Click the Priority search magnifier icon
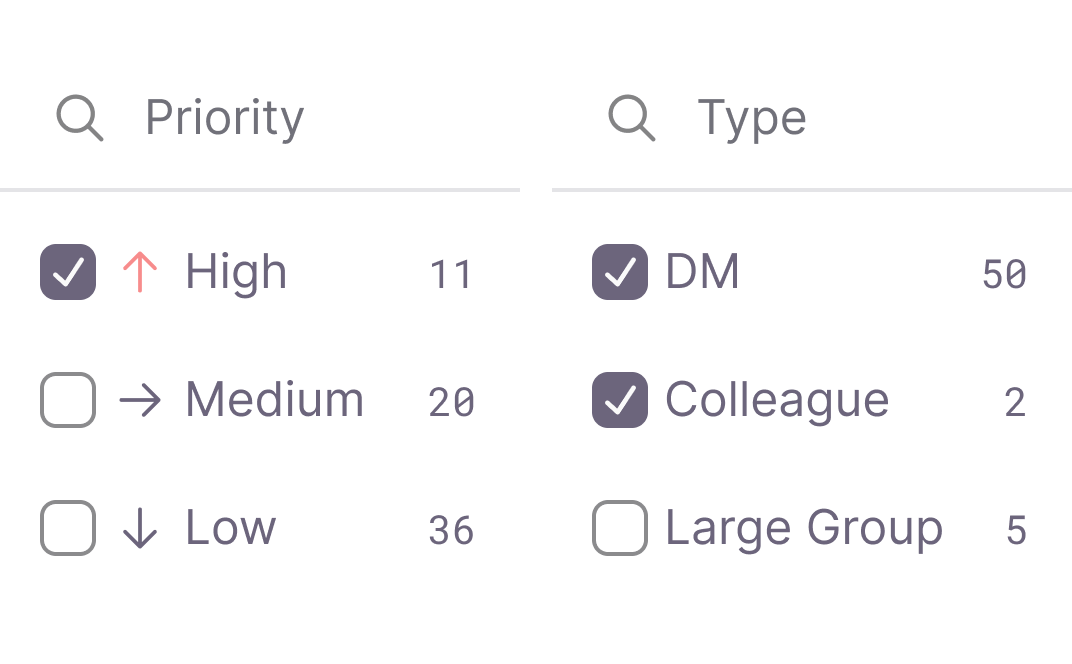 point(79,118)
